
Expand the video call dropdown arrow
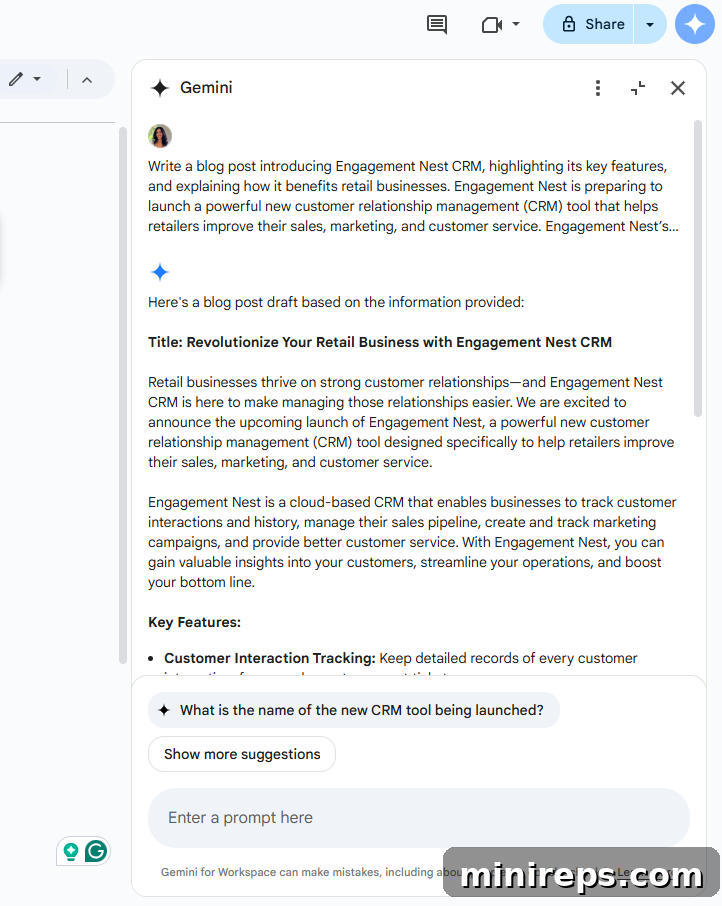pos(516,24)
